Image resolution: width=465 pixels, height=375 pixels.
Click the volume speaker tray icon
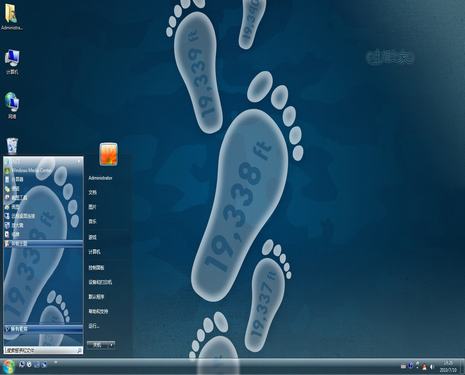coord(432,367)
